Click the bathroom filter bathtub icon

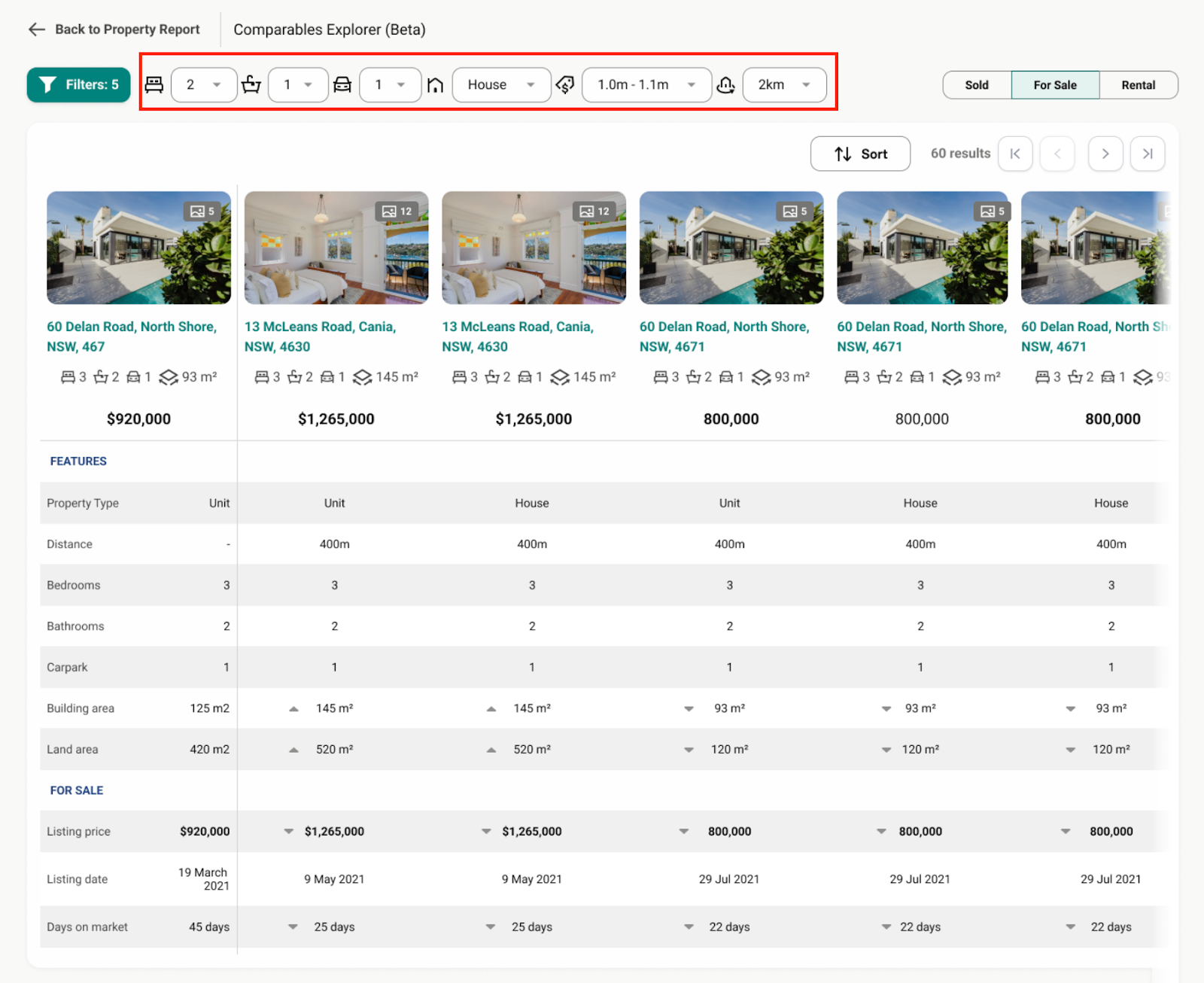(x=251, y=85)
